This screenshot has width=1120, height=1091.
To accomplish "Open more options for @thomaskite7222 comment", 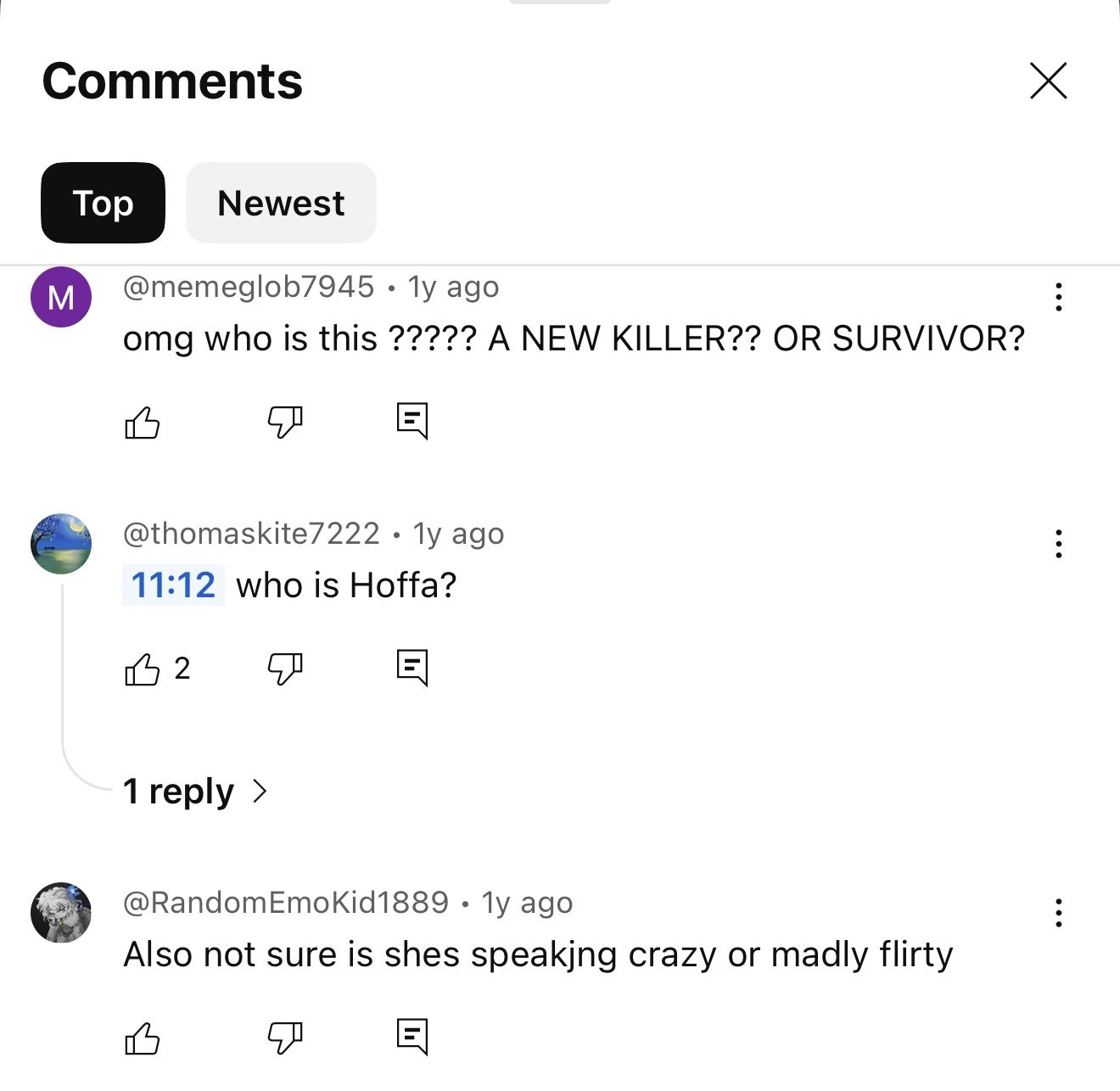I will coord(1058,544).
